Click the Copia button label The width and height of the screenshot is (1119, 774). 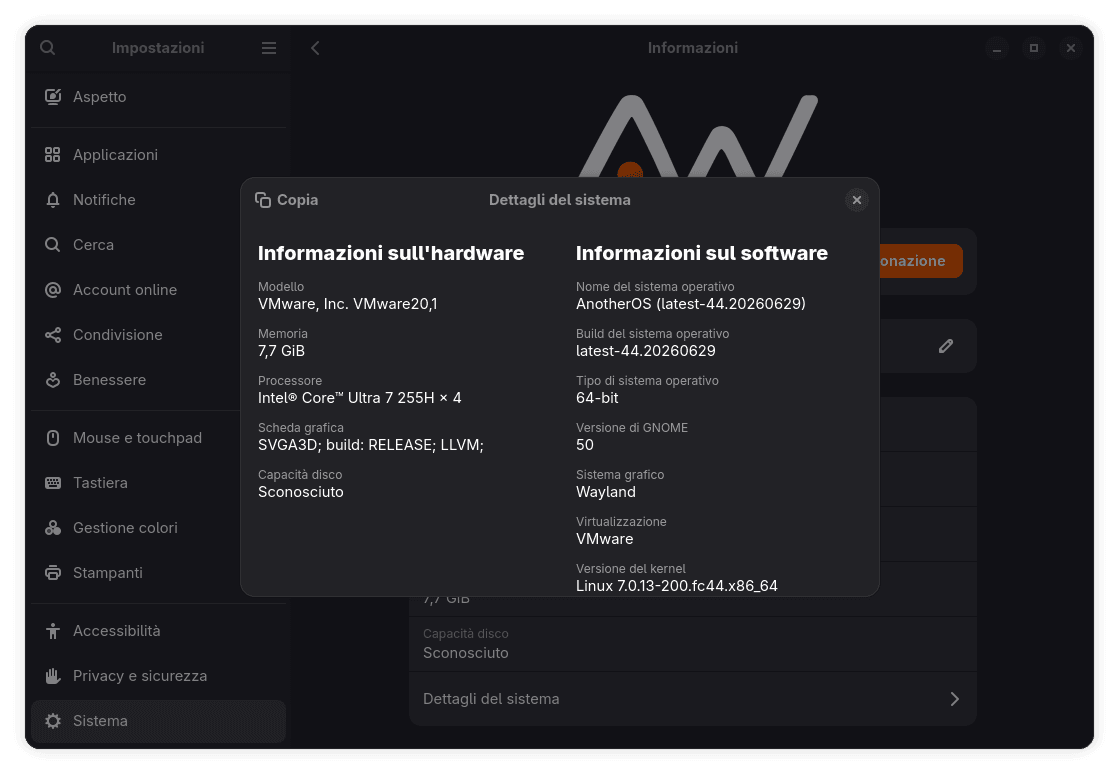coord(298,200)
